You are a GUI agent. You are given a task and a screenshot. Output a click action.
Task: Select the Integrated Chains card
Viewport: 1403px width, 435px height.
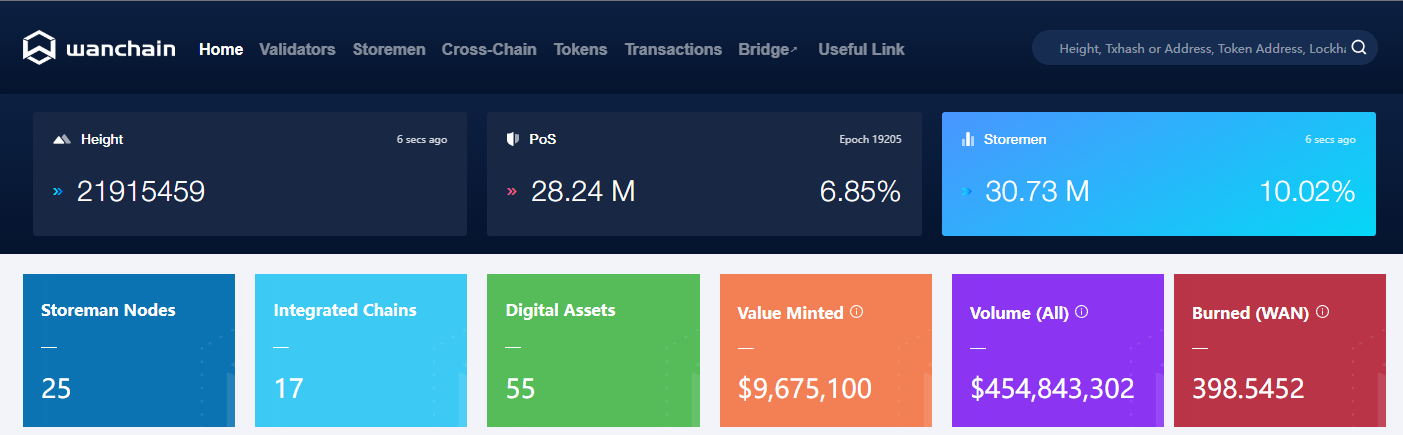click(361, 351)
